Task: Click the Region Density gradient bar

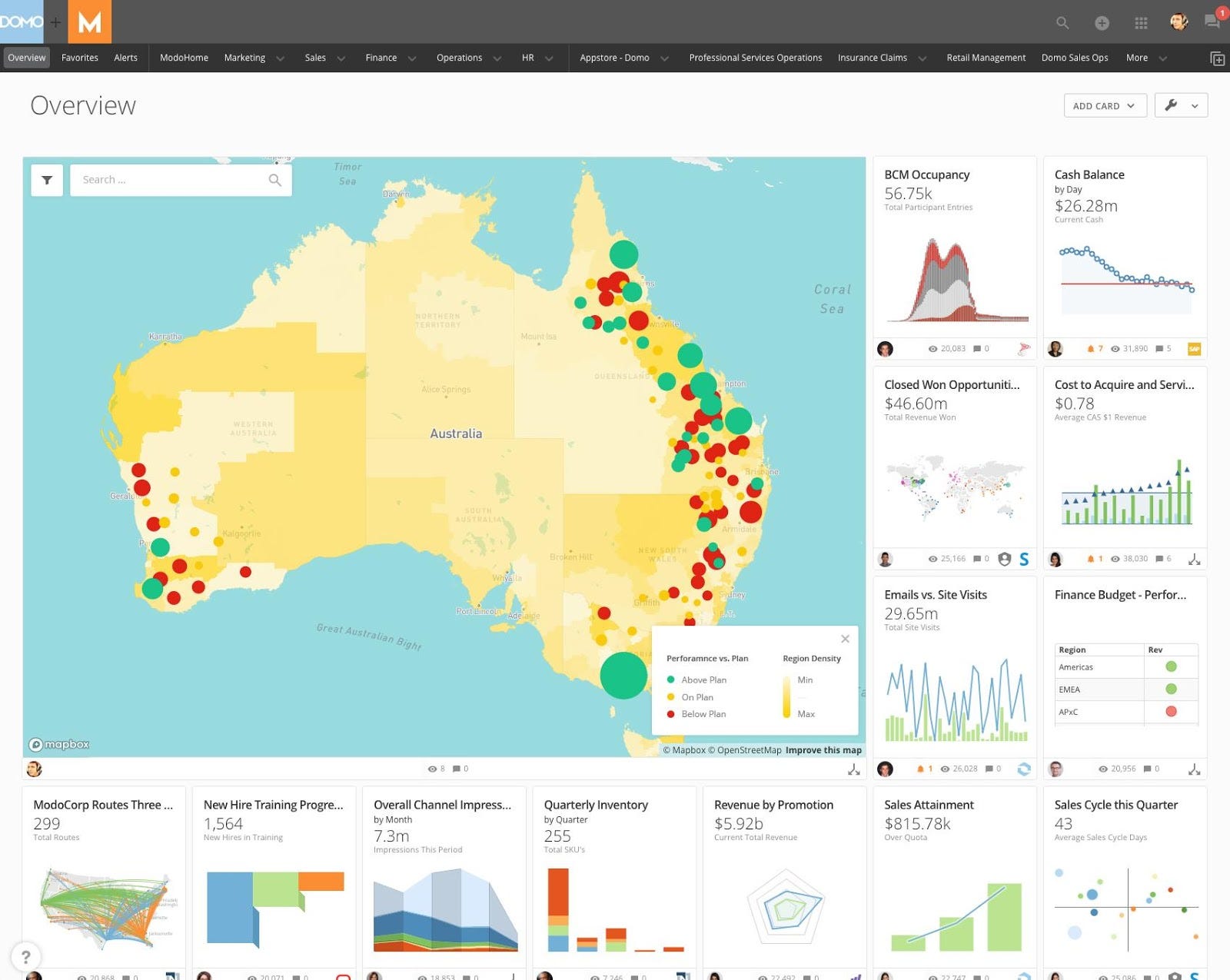Action: pos(786,696)
